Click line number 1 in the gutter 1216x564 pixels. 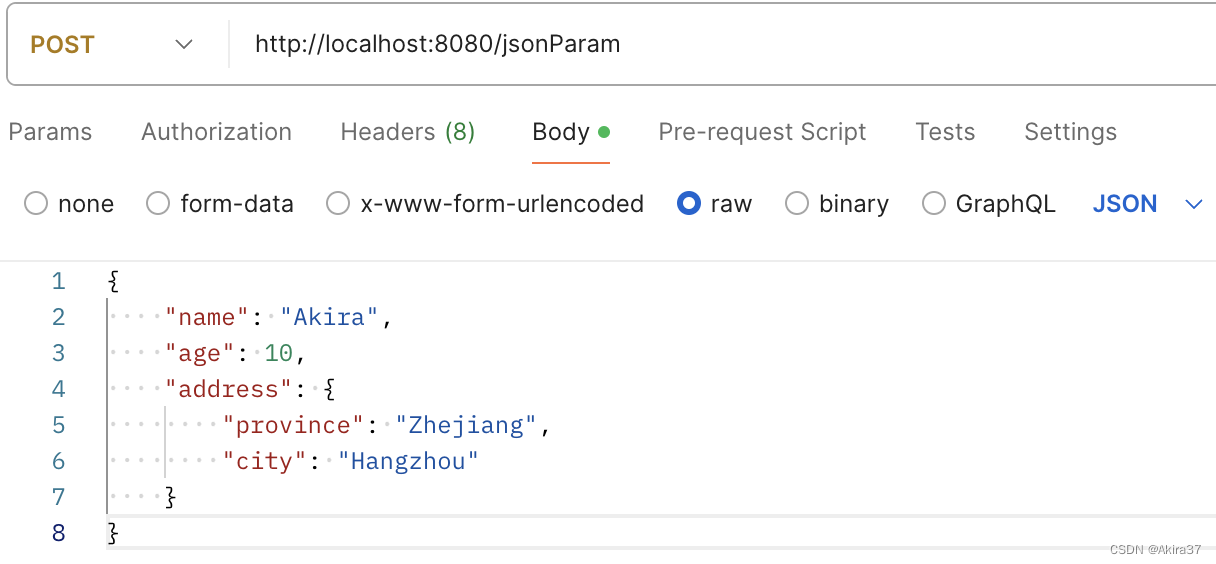(x=58, y=281)
